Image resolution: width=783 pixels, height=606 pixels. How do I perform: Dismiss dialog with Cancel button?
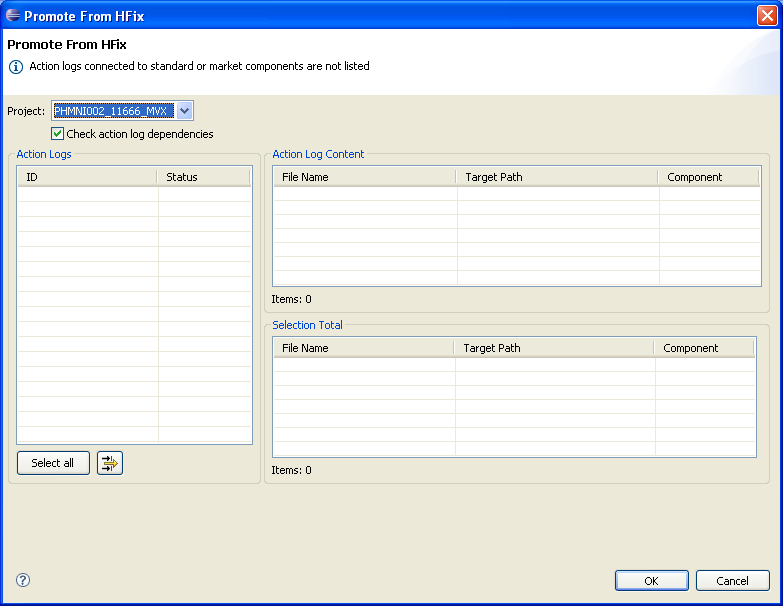tap(732, 581)
